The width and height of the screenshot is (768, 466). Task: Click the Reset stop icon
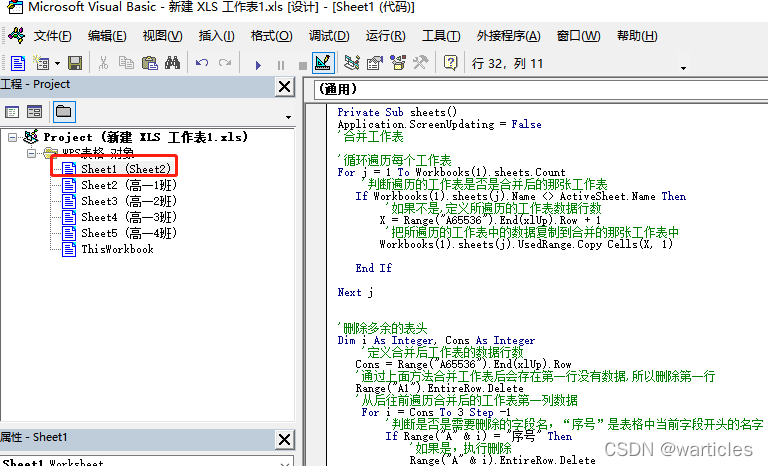point(303,65)
